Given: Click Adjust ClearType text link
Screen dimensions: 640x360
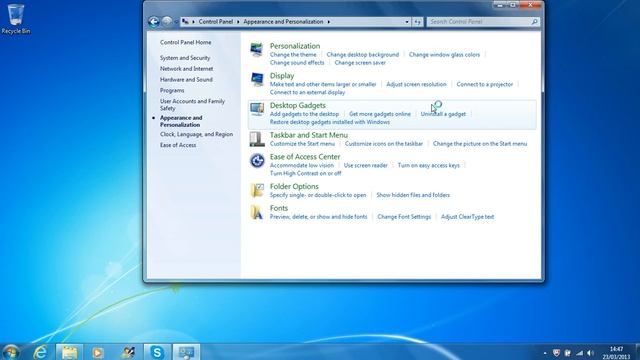Looking at the screenshot, I should pos(467,217).
